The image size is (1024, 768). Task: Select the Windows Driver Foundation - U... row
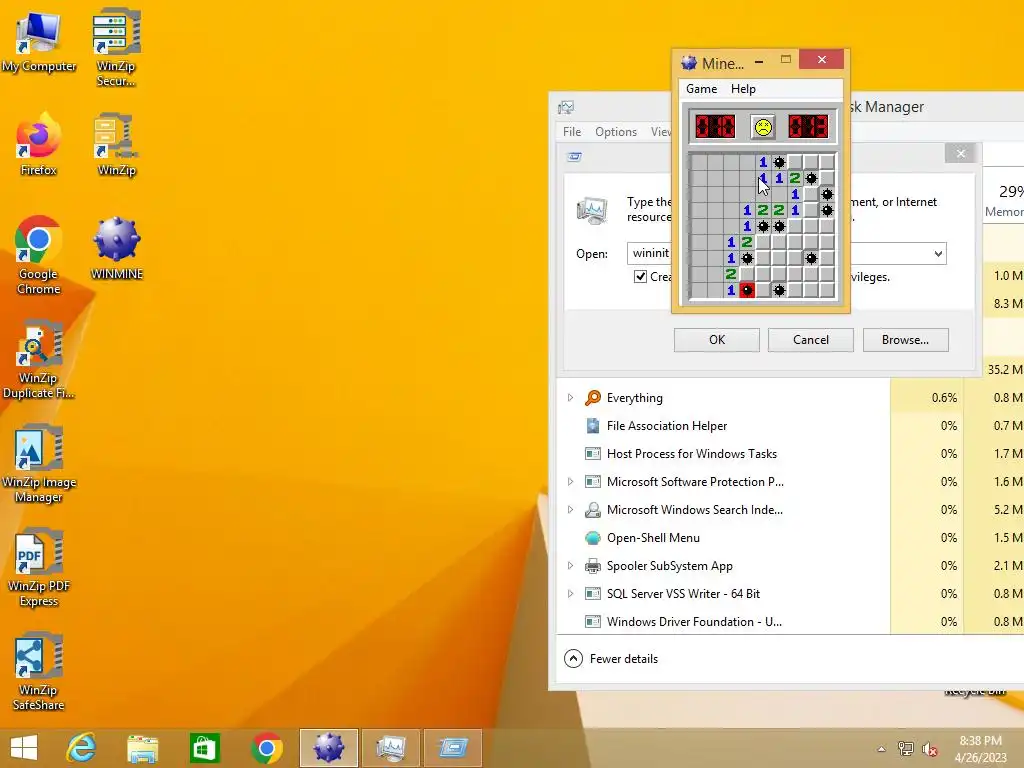[789, 622]
